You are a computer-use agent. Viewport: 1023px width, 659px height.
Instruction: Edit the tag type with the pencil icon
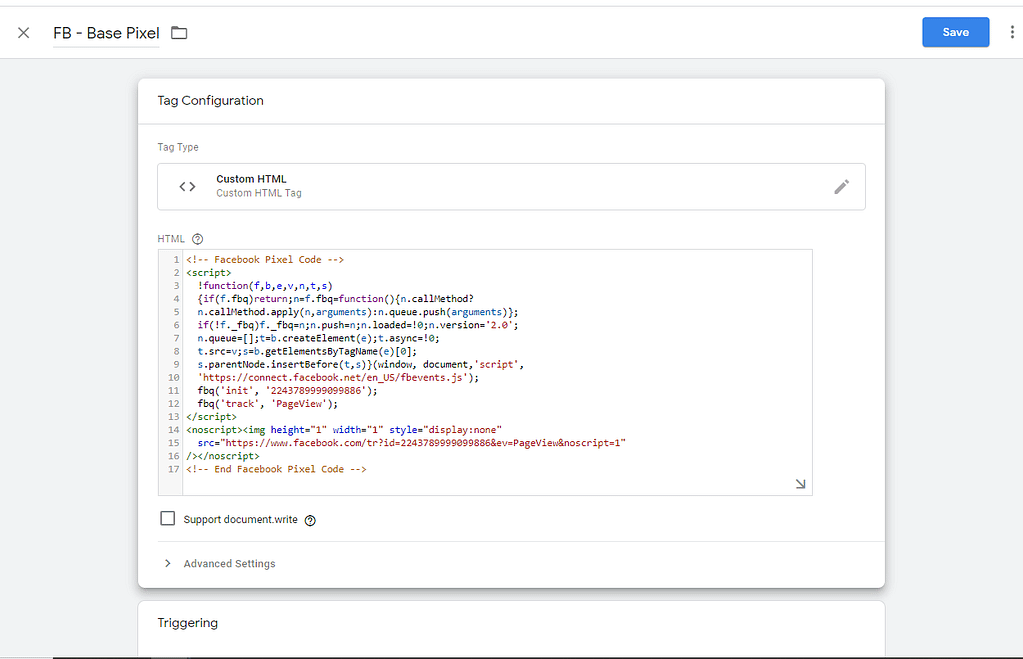(842, 187)
